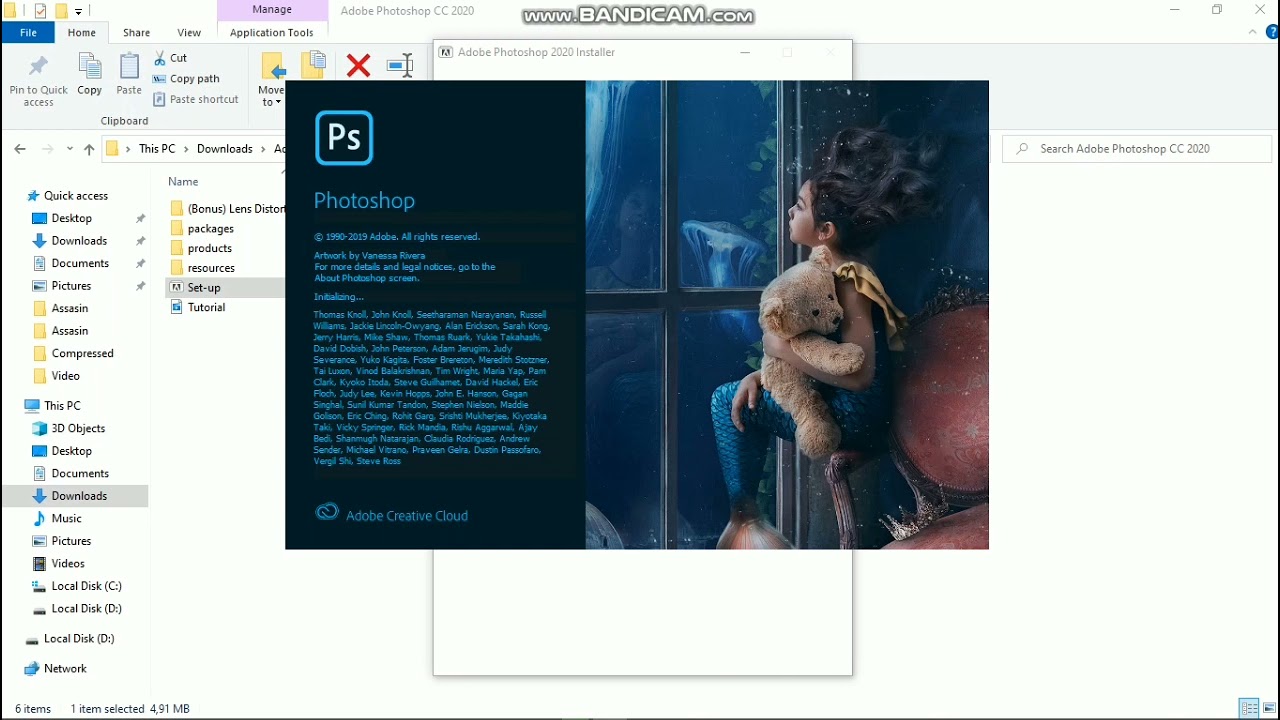Select the products folder
Viewport: 1280px width, 720px height.
tap(201, 248)
